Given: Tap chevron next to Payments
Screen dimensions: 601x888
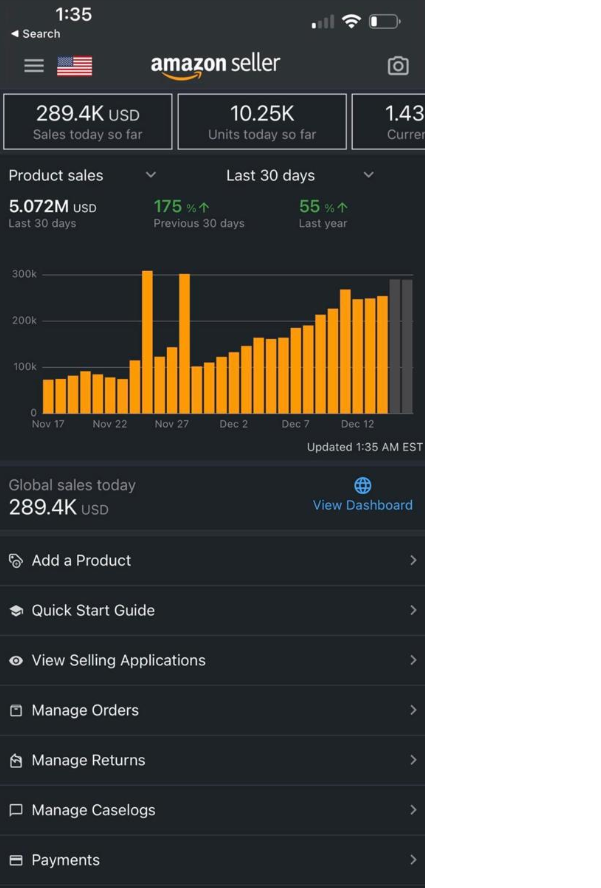Looking at the screenshot, I should pyautogui.click(x=413, y=859).
